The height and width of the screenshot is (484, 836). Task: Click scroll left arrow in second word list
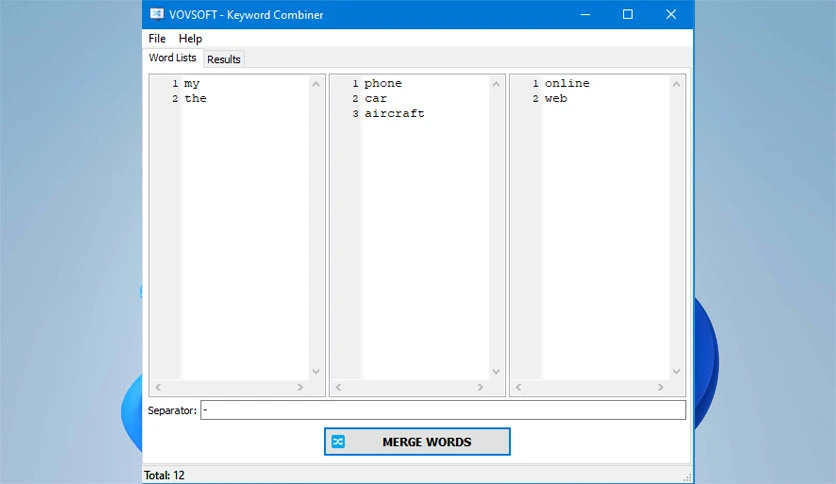338,388
